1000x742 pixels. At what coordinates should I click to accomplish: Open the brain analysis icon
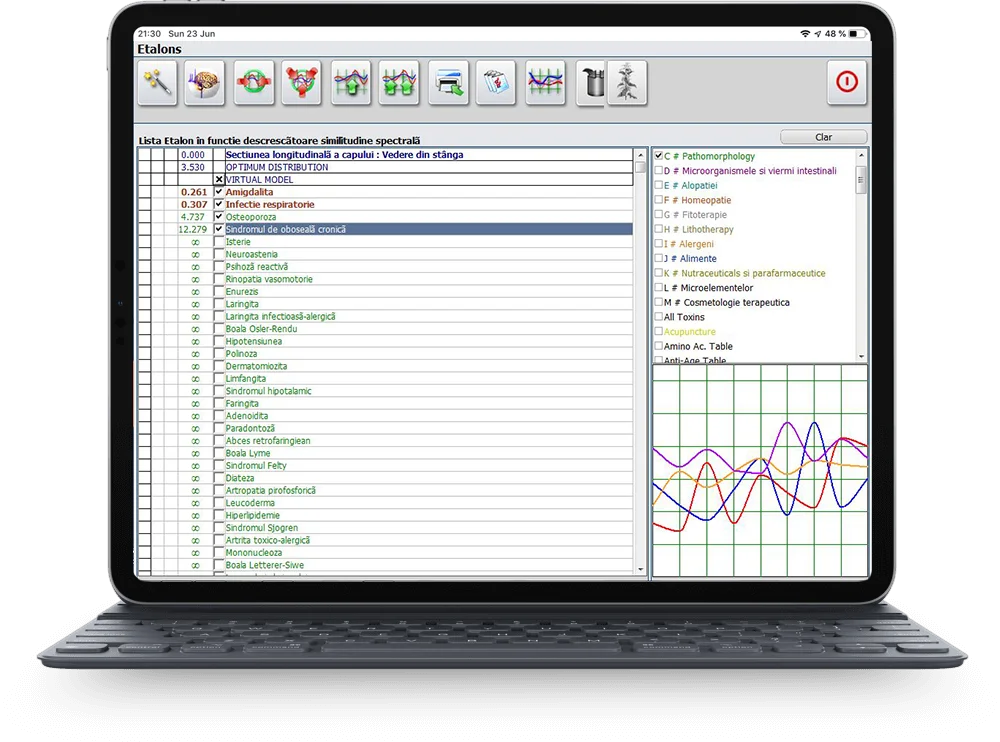pos(206,83)
